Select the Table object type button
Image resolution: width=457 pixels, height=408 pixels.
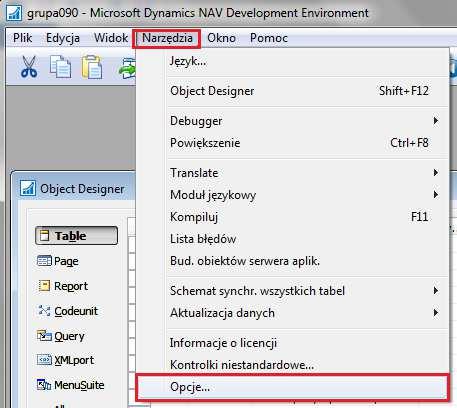pyautogui.click(x=76, y=236)
